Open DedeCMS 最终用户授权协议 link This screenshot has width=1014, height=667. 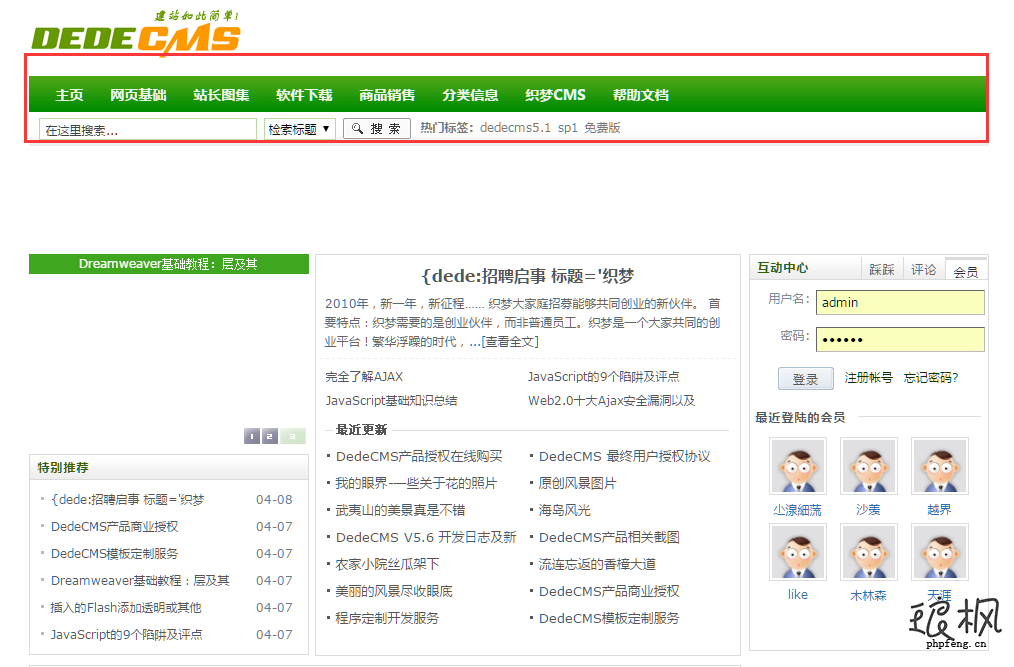[625, 456]
